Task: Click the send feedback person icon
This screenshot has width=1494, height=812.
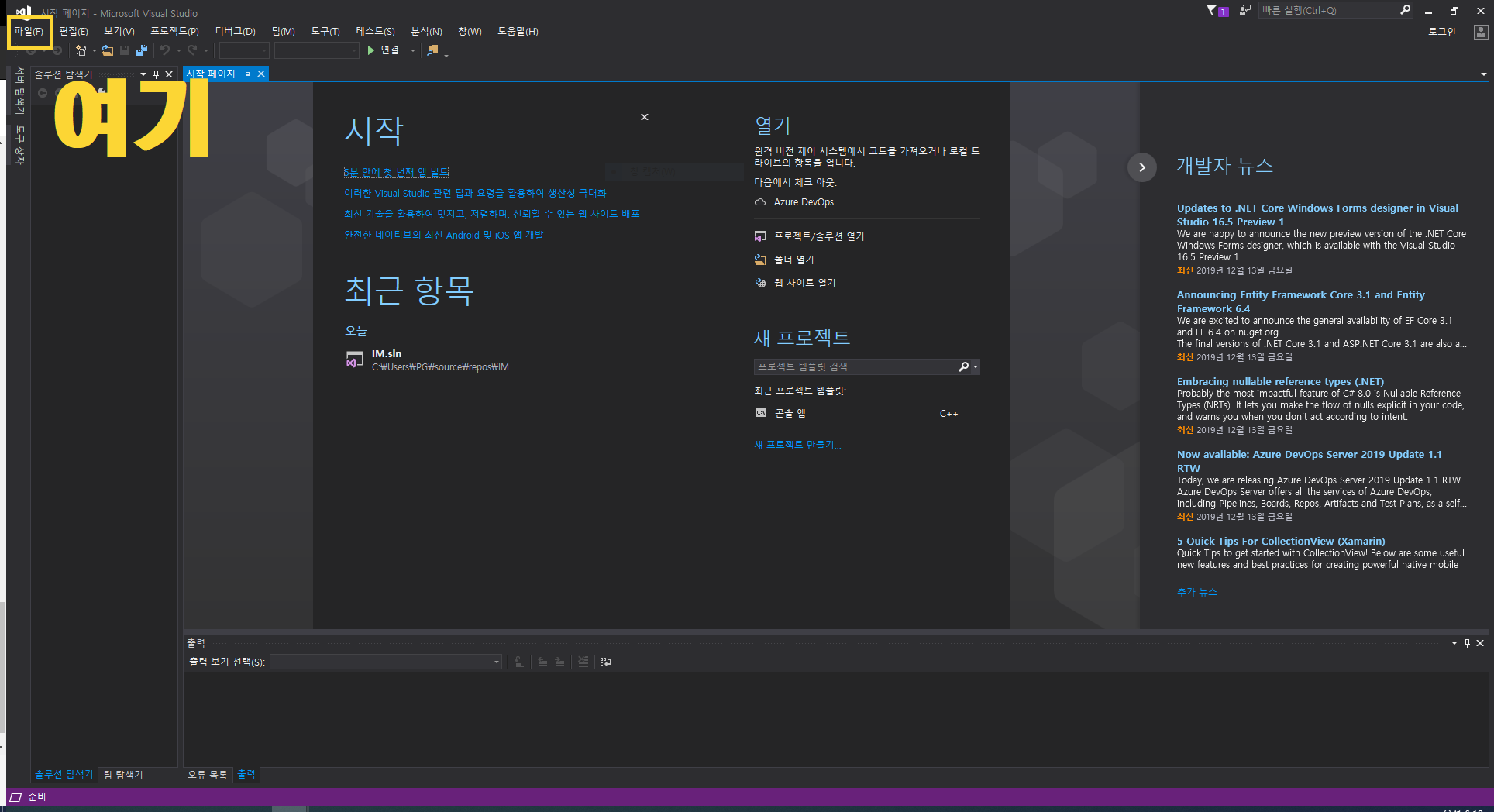Action: point(1244,11)
